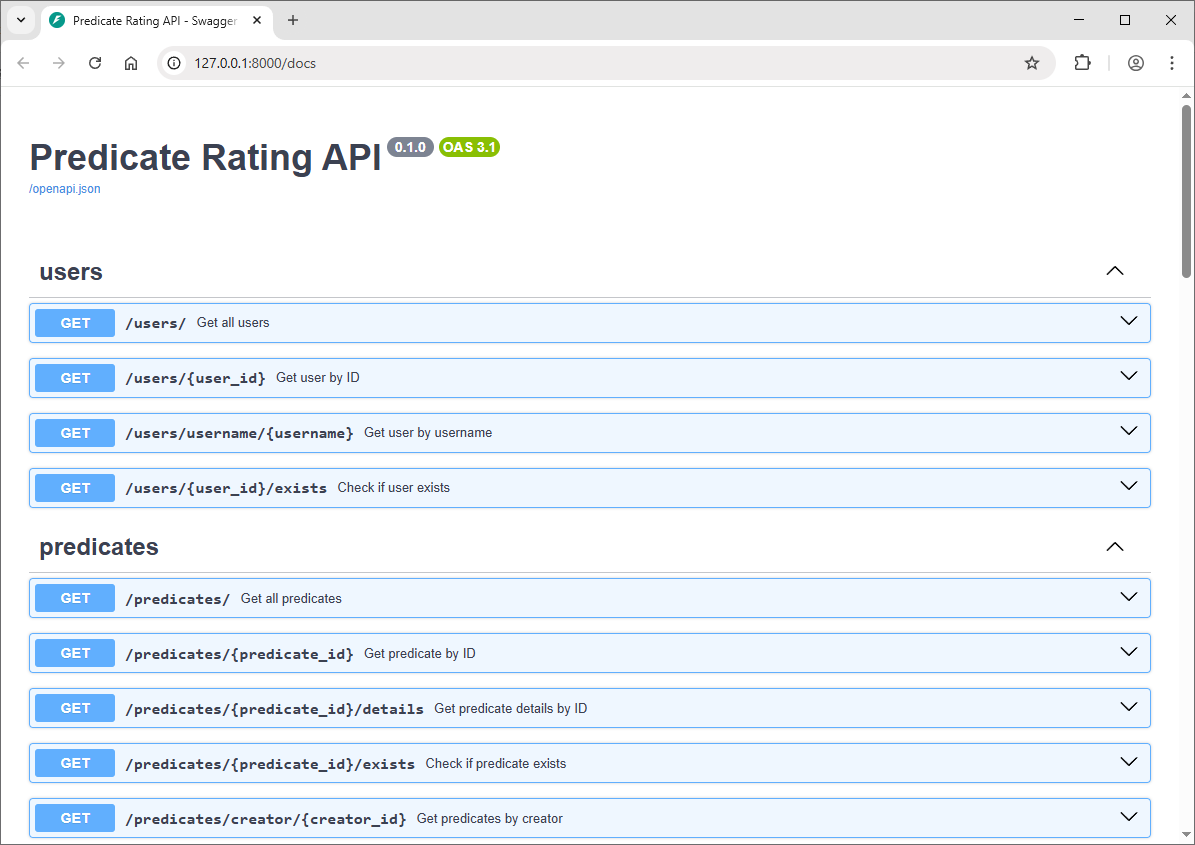Click the 'Get predicates by creator' text
1195x845 pixels.
490,818
